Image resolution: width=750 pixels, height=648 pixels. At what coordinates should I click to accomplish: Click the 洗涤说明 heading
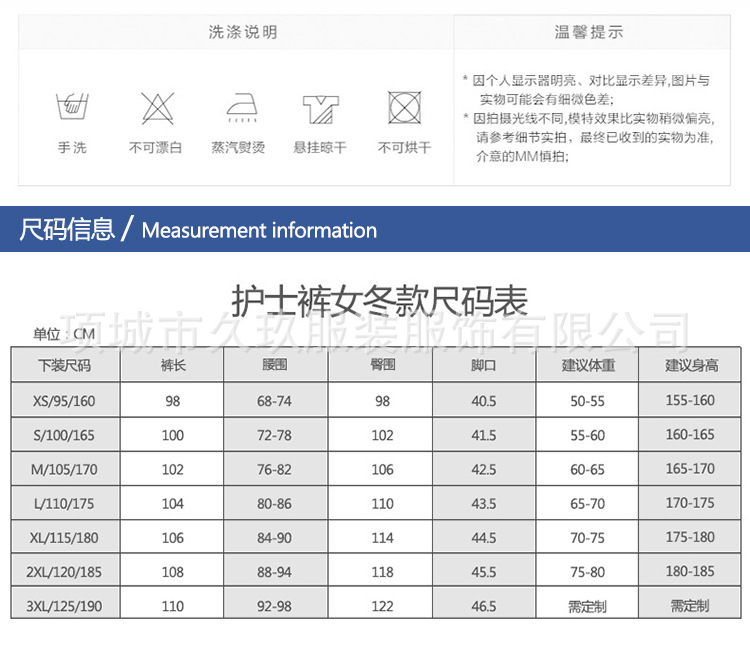pyautogui.click(x=243, y=32)
